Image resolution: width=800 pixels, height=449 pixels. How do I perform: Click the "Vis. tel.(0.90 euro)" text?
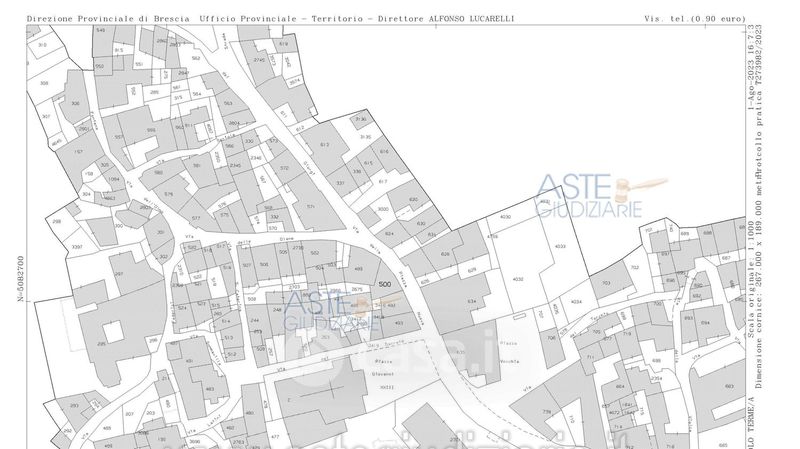(x=695, y=19)
